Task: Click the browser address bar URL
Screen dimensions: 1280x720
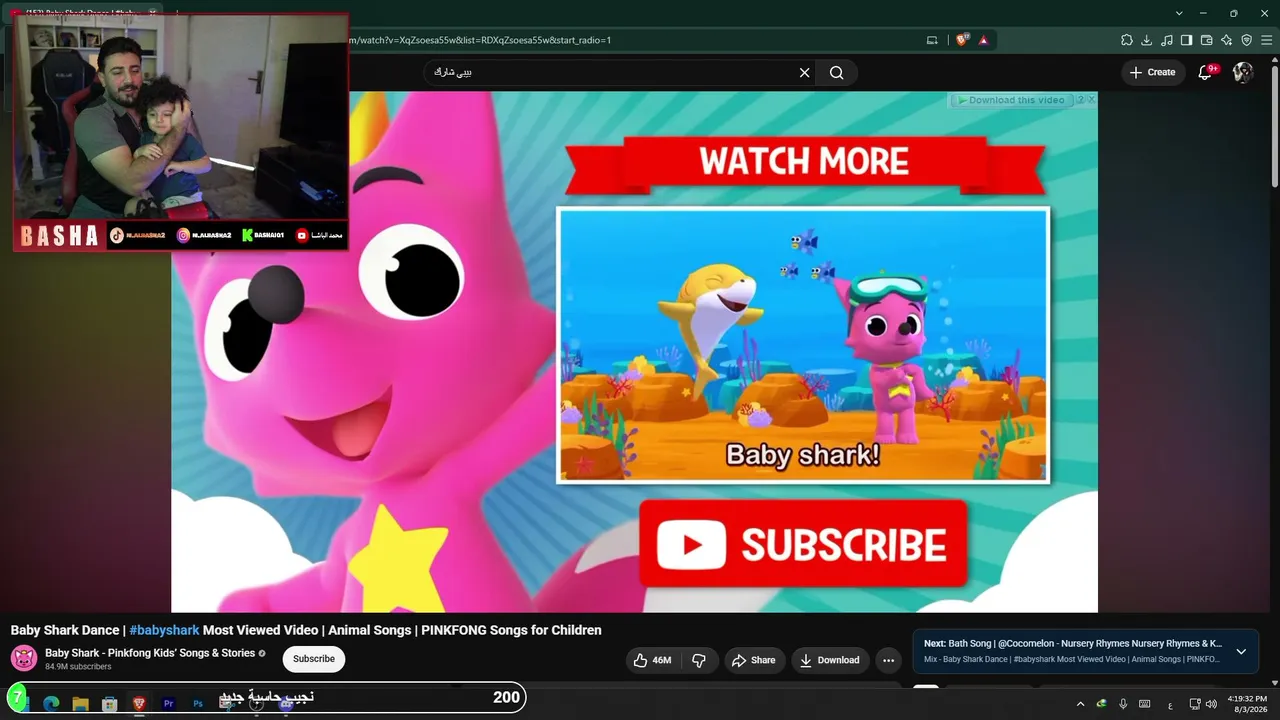Action: (x=480, y=40)
